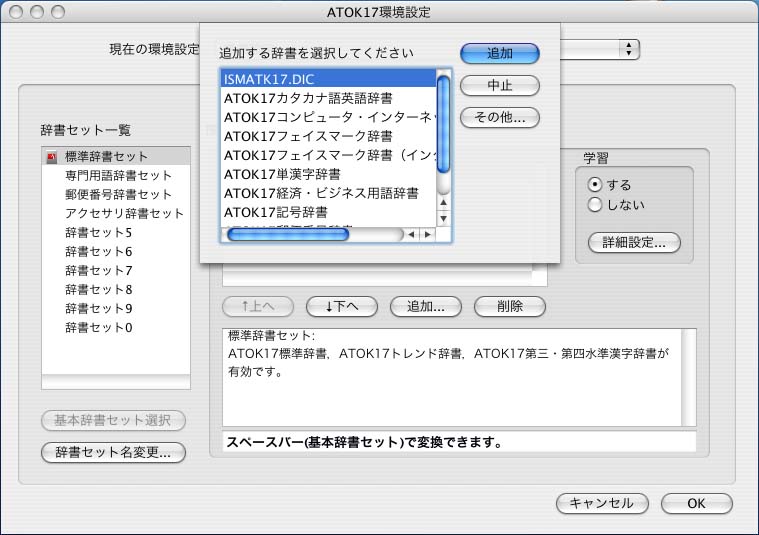Select 辞書セット6
759x535 pixels.
(x=116, y=251)
